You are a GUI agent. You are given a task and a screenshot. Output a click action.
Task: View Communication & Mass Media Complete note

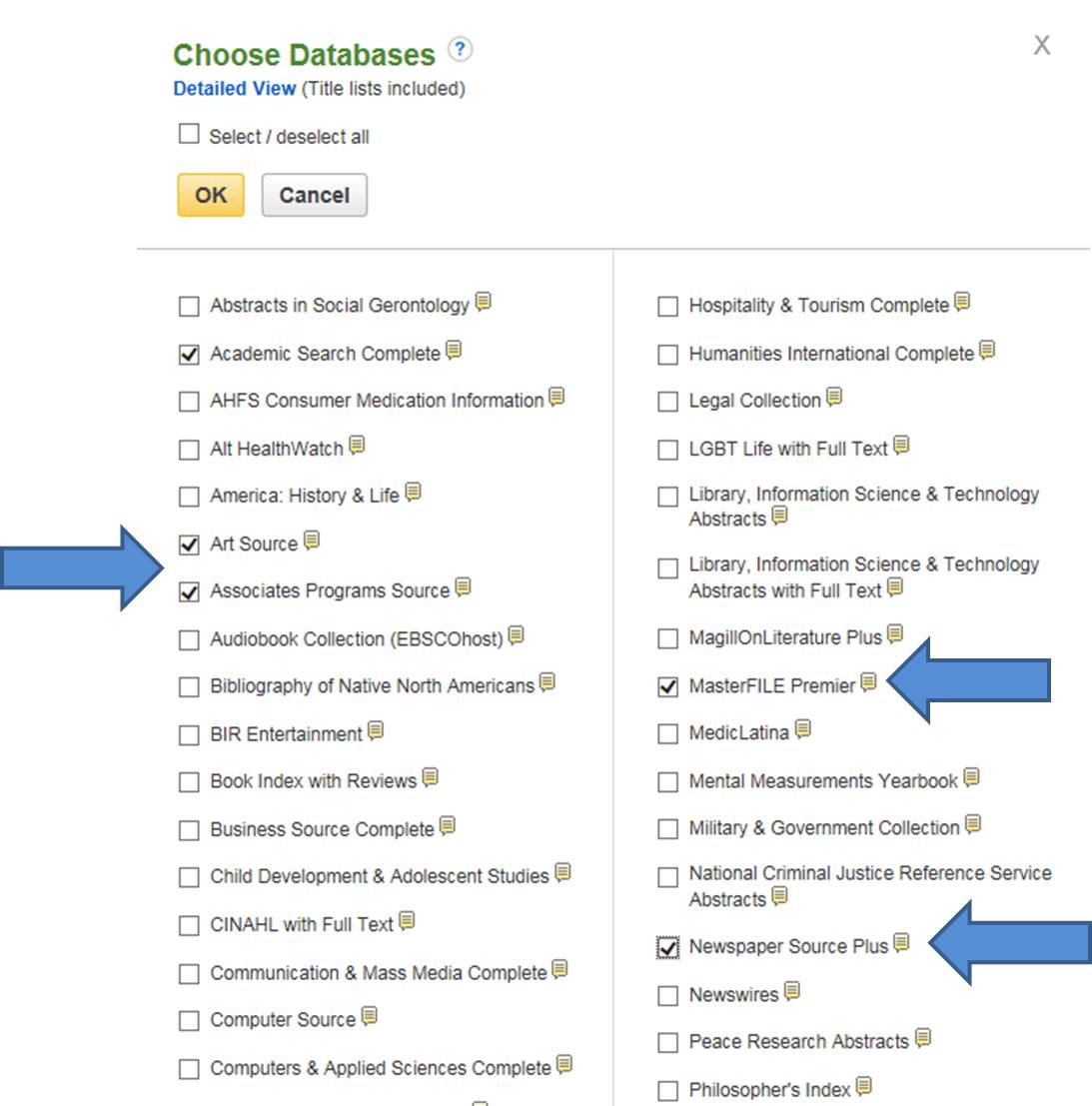pyautogui.click(x=560, y=969)
